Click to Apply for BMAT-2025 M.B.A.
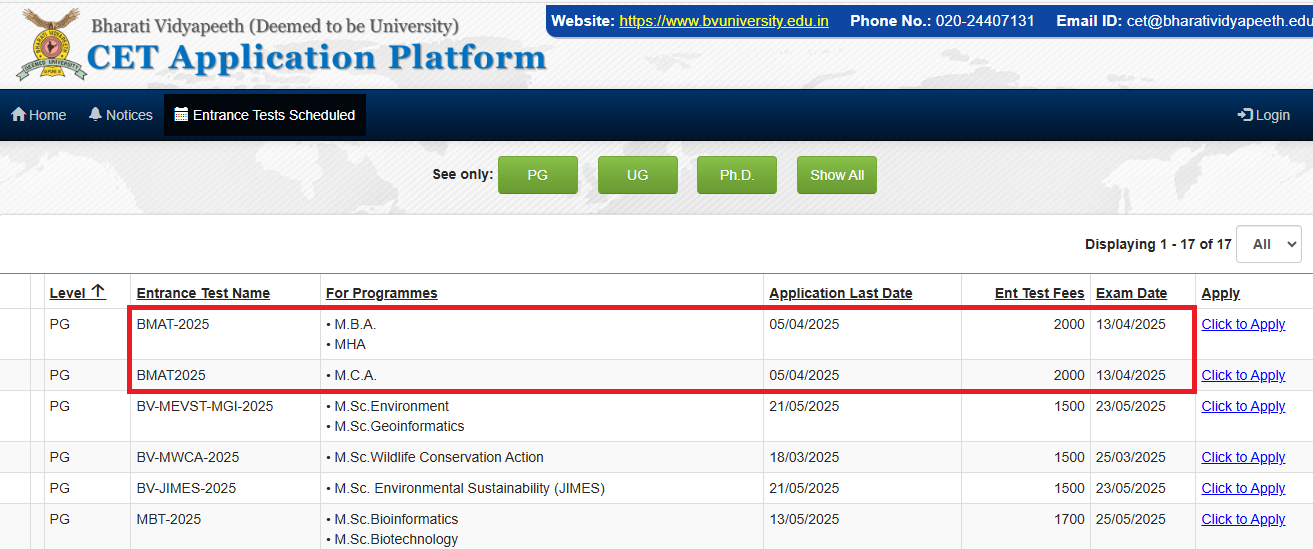 1243,324
